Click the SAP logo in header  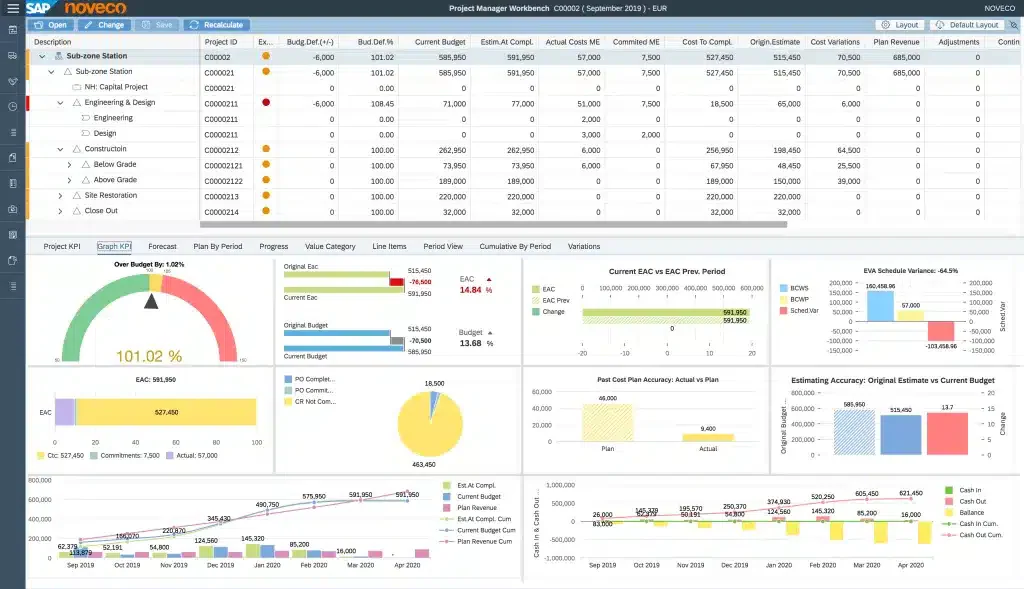tap(39, 8)
